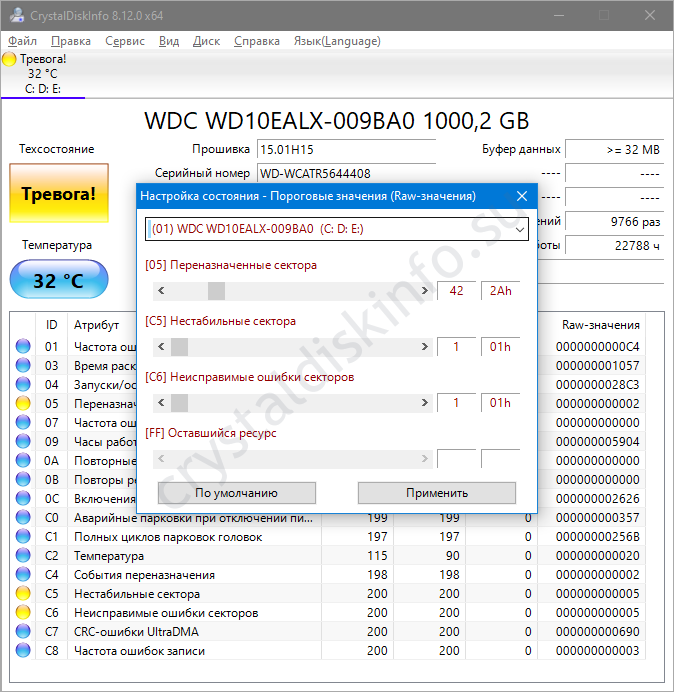Click the power-on count field 9766 раз
Viewport: 674px width, 692px height.
(x=614, y=221)
